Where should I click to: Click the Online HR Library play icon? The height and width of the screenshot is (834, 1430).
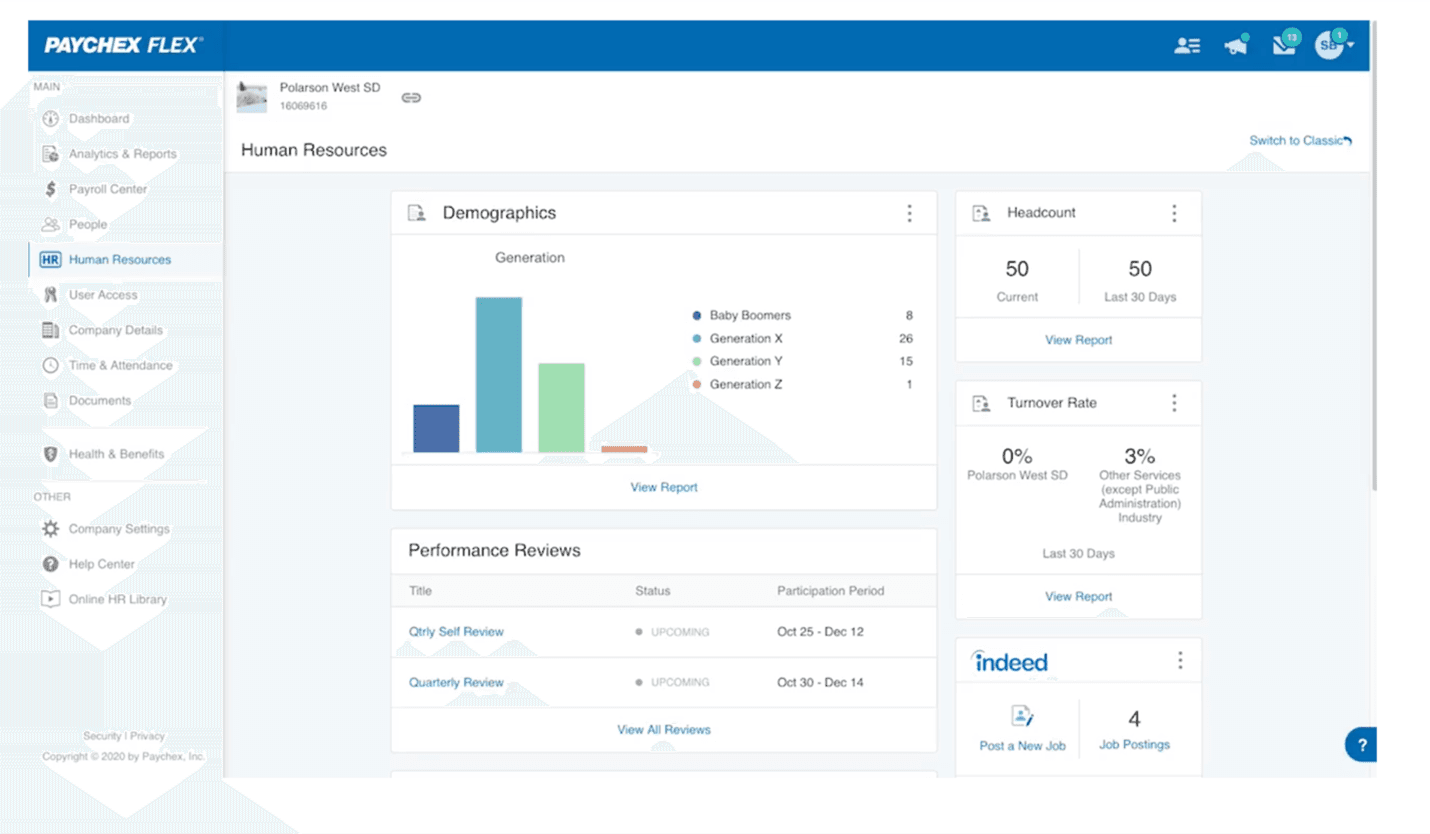[x=51, y=599]
